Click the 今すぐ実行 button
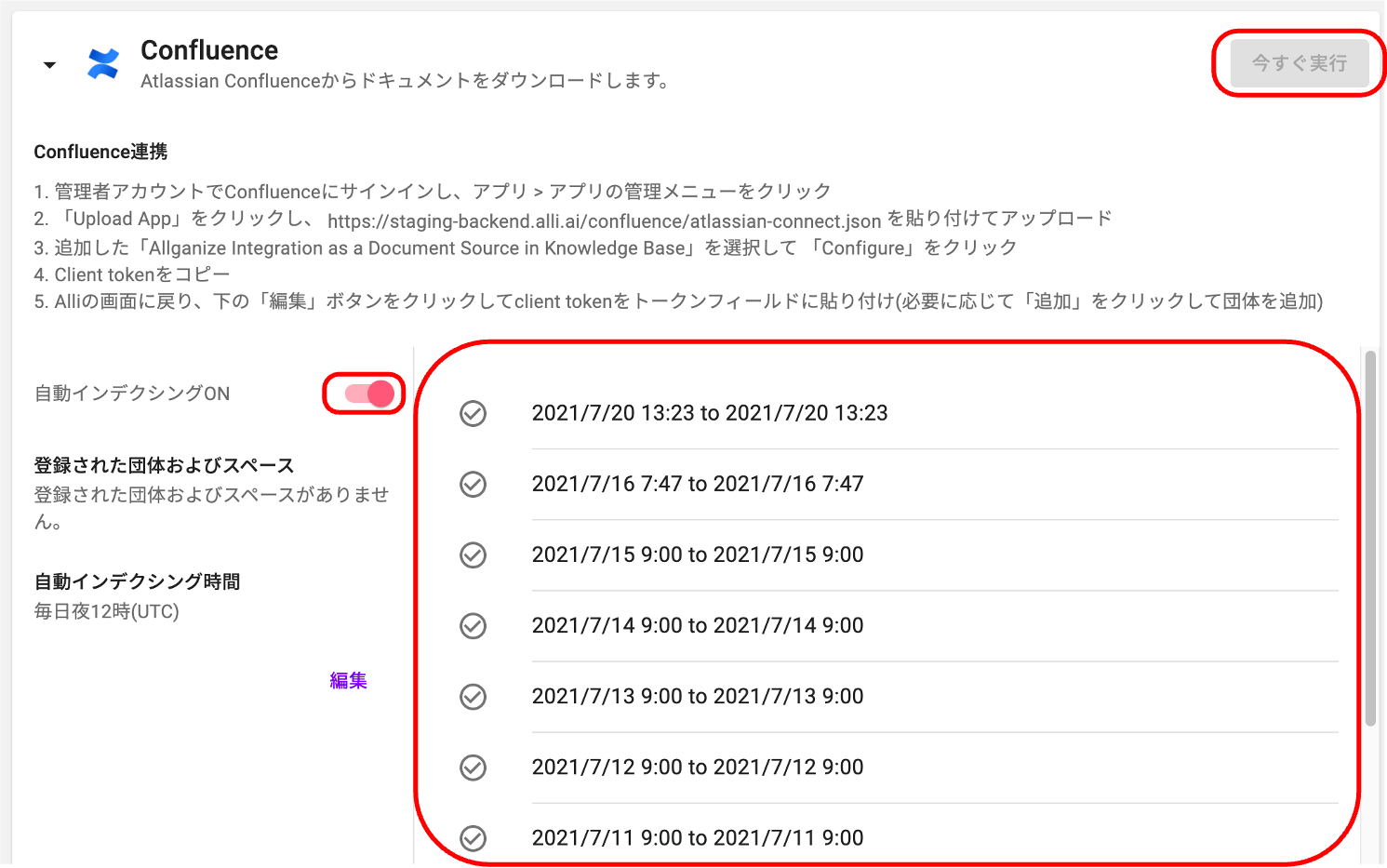Viewport: 1387px width, 868px height. (x=1300, y=63)
